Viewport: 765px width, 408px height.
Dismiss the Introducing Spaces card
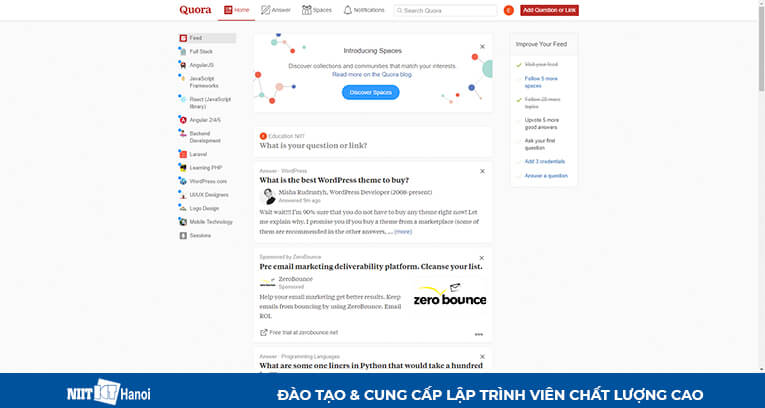pyautogui.click(x=483, y=46)
